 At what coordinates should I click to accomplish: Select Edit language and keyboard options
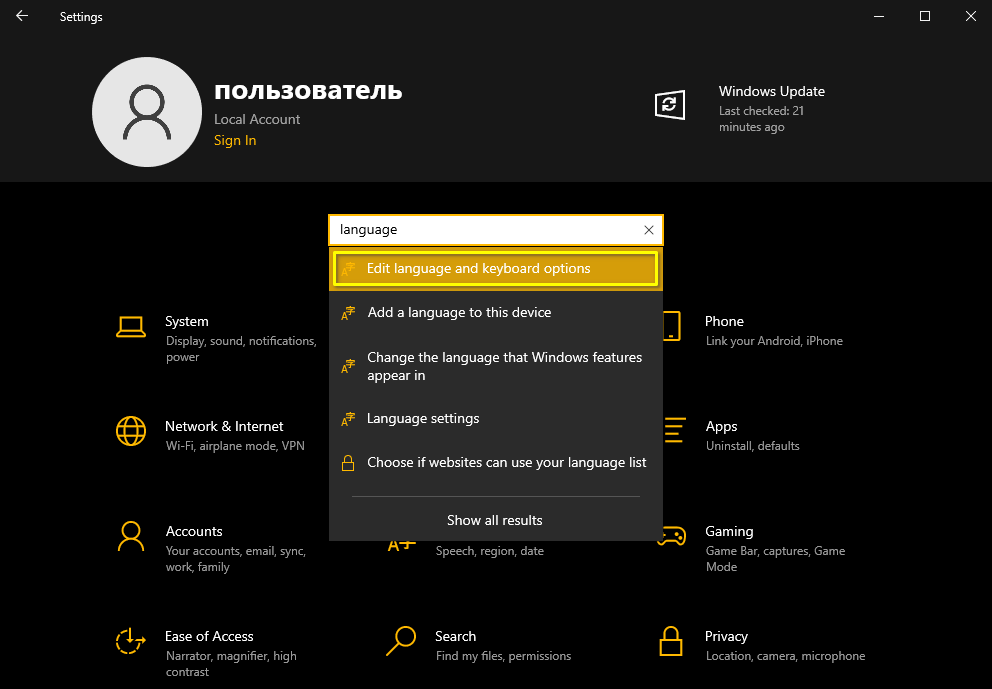click(x=495, y=269)
